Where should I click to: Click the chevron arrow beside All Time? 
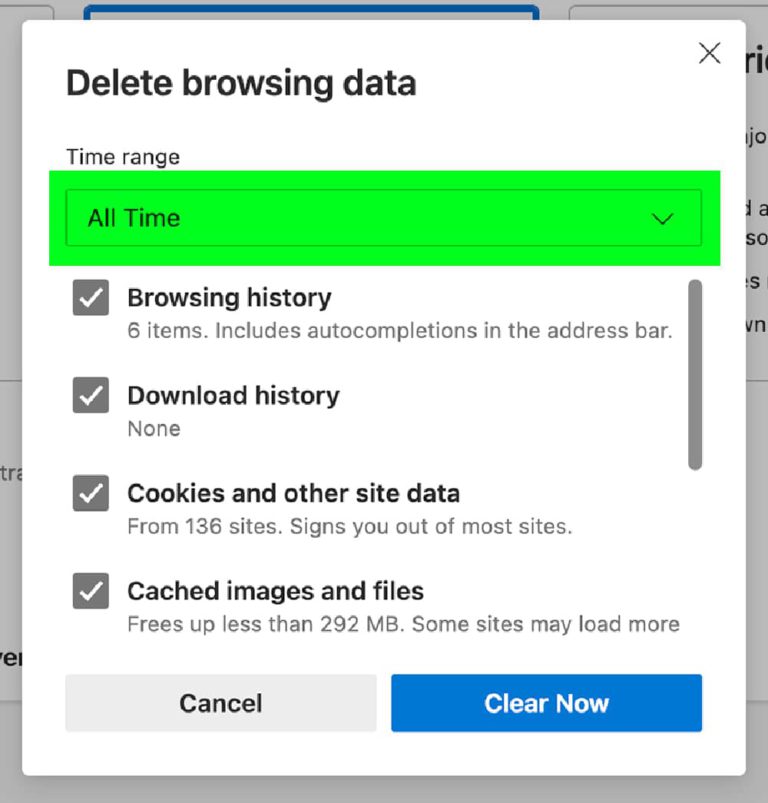click(662, 219)
